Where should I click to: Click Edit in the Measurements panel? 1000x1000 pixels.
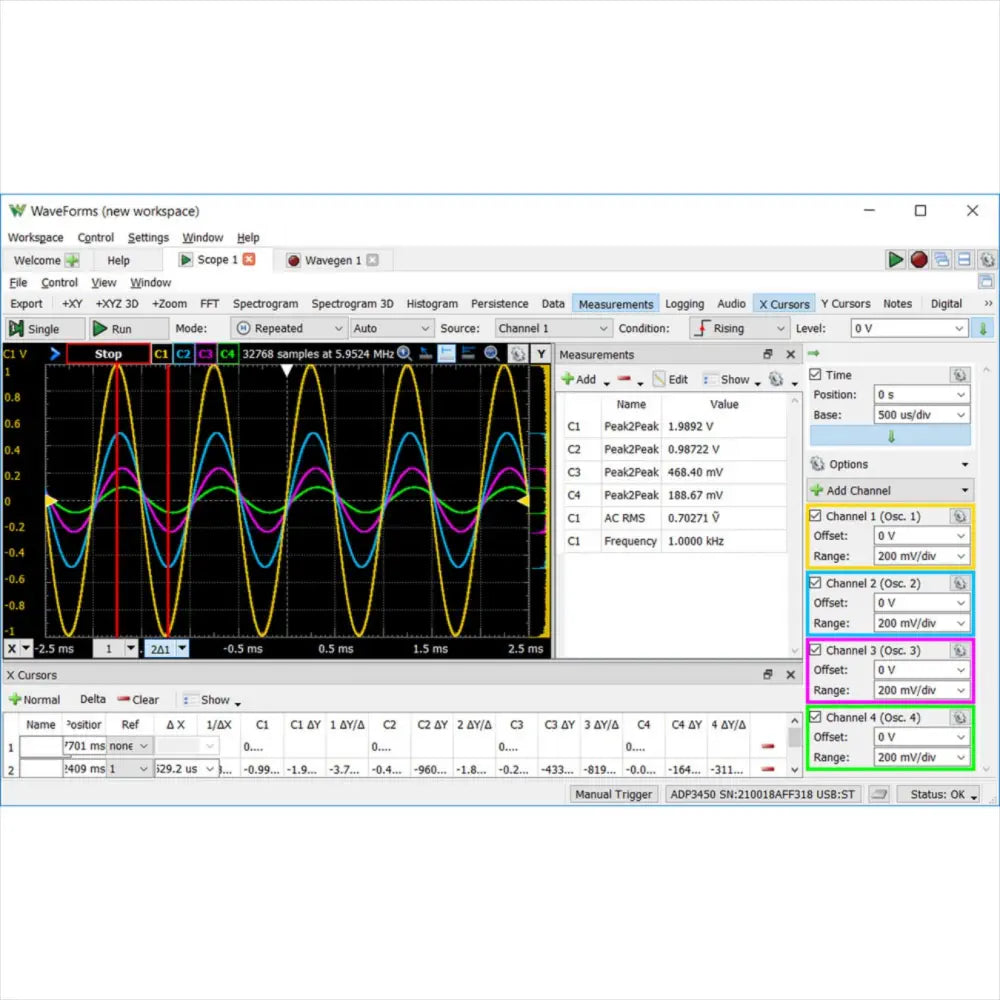(x=670, y=379)
